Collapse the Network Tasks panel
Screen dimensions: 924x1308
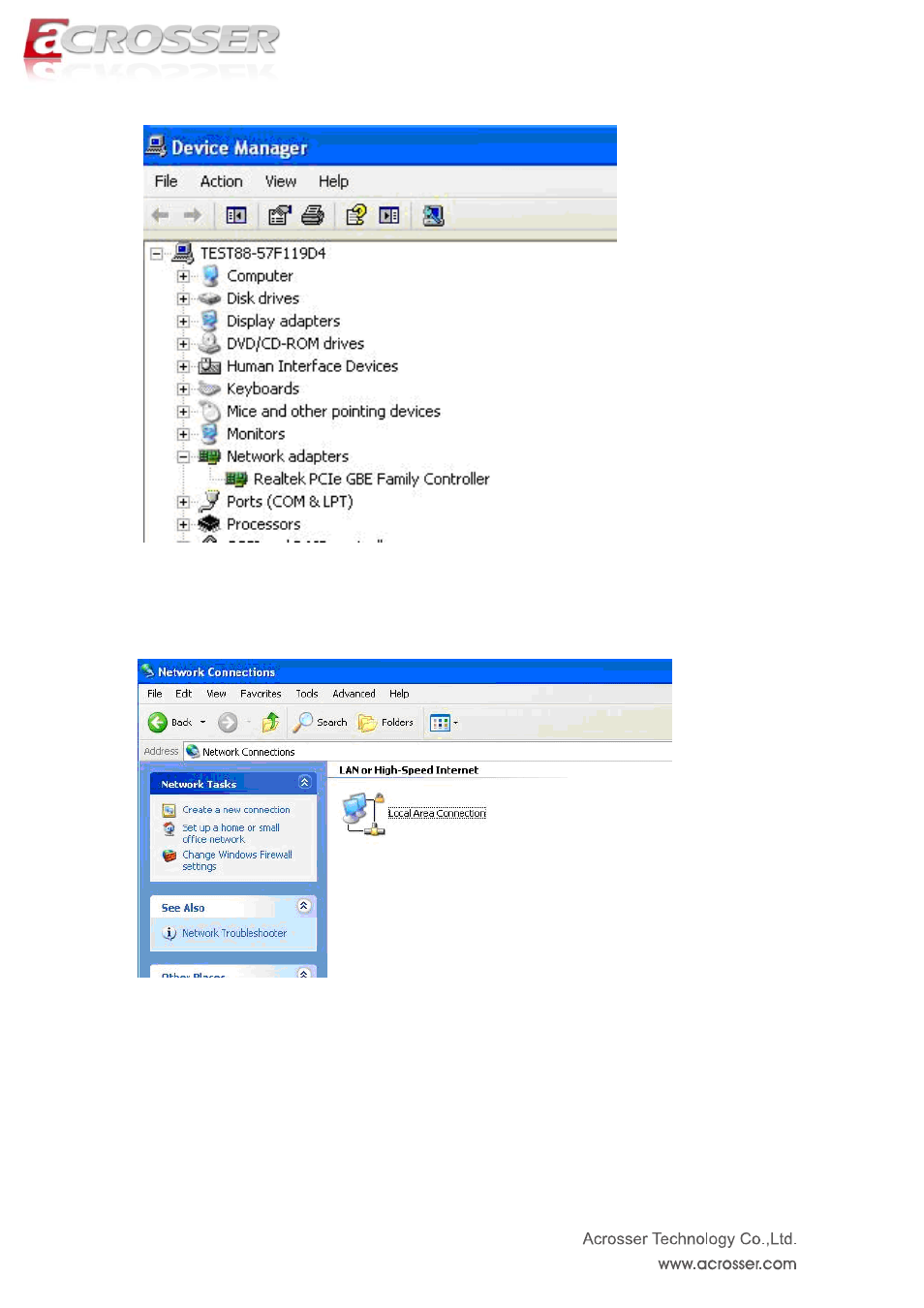[304, 782]
